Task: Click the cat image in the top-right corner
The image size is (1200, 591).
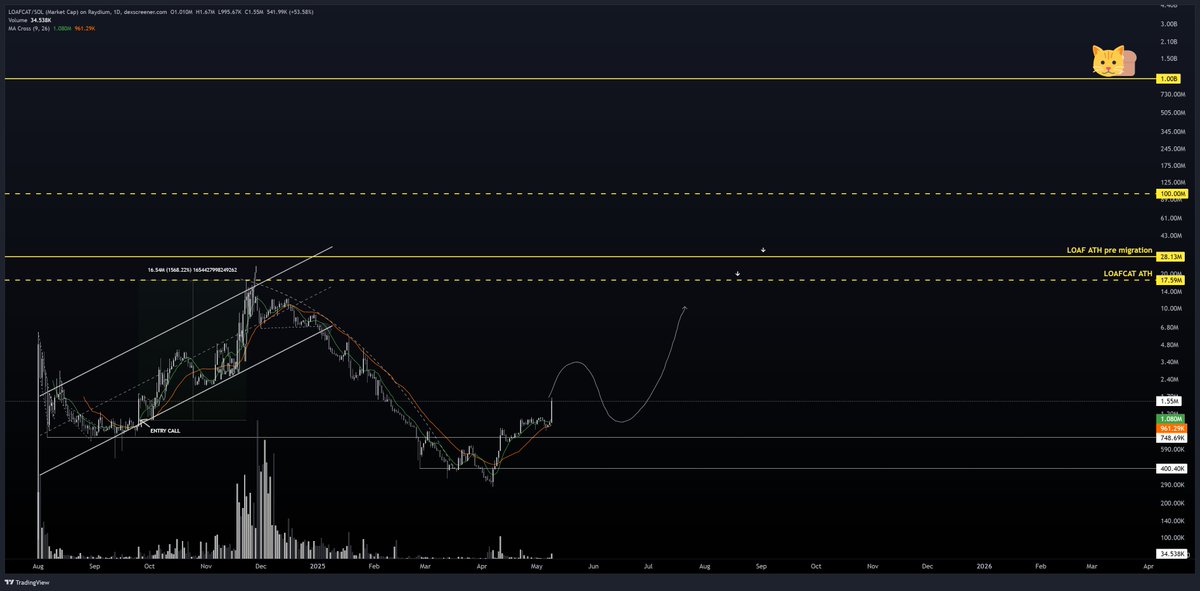Action: [x=1110, y=62]
